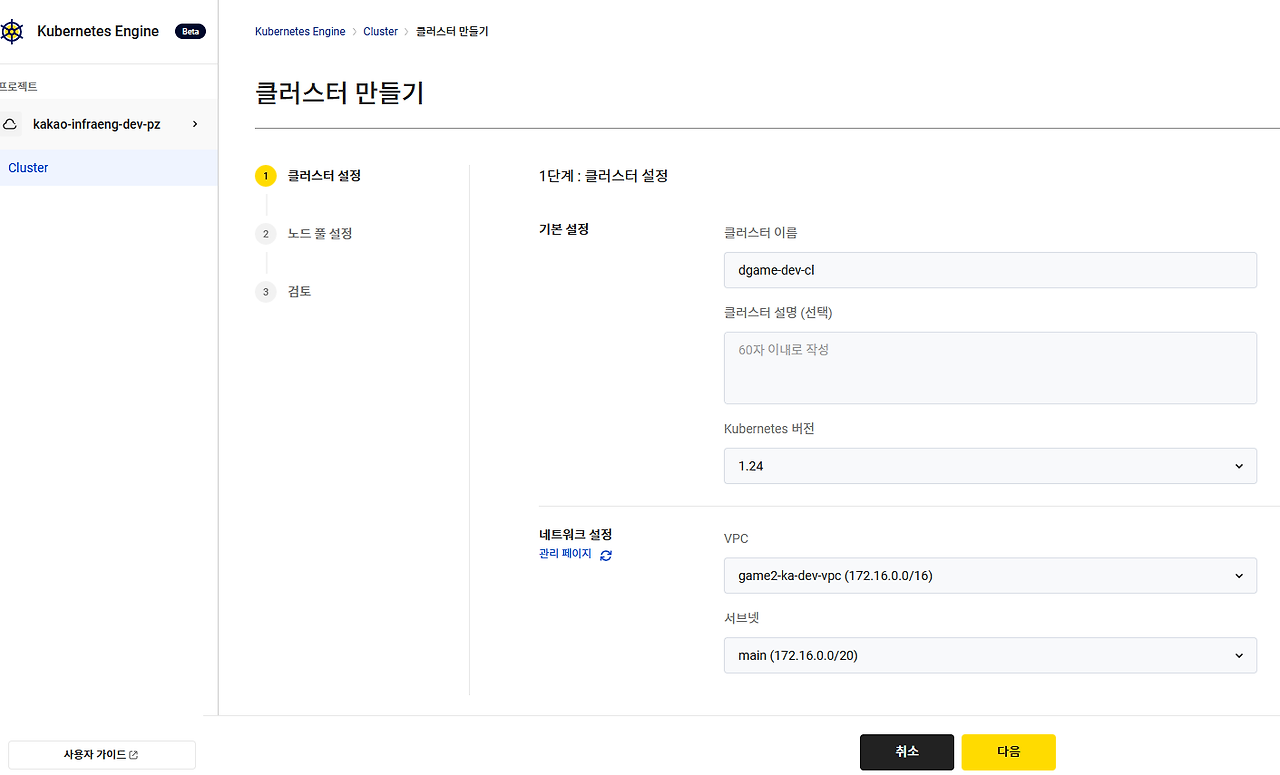The height and width of the screenshot is (775, 1280).
Task: Open the Kubernetes 버전 dropdown showing 1.24
Action: 990,466
